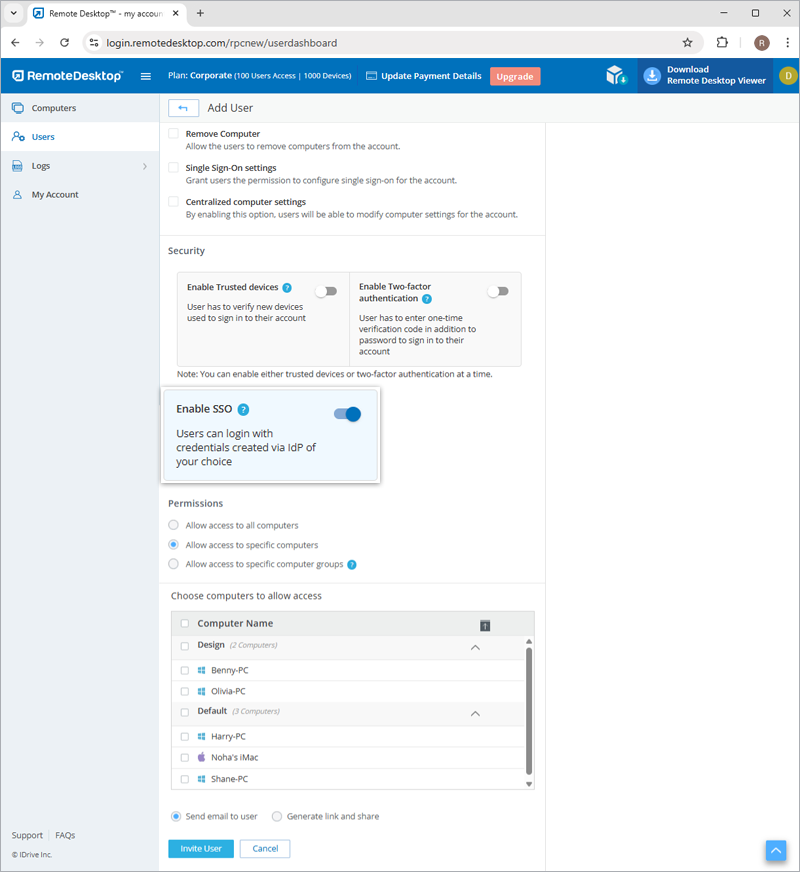Click help icon next to Enable Trusted devices
Viewport: 800px width, 872px height.
[x=287, y=287]
